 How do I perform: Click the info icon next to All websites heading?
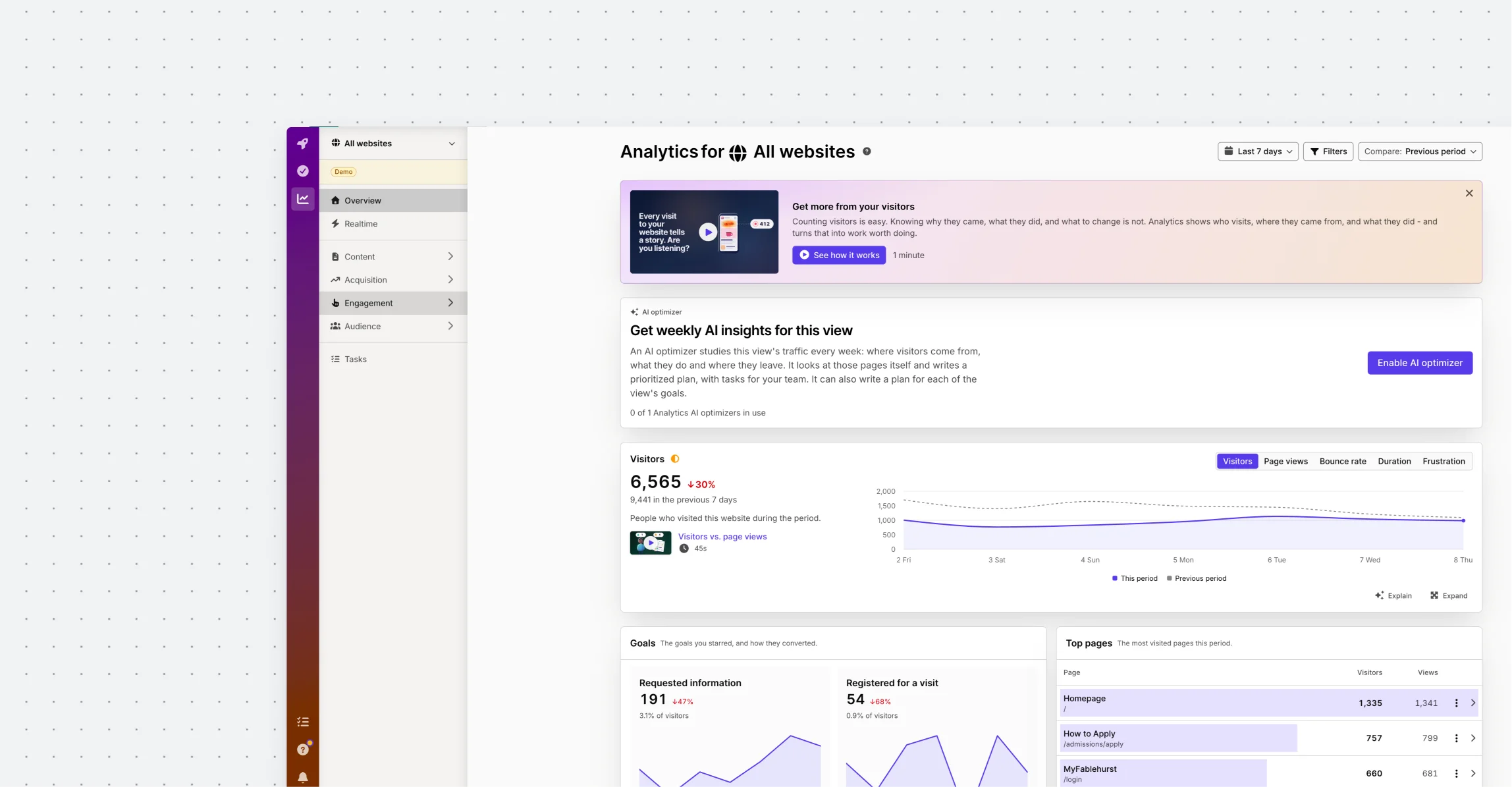(x=867, y=151)
